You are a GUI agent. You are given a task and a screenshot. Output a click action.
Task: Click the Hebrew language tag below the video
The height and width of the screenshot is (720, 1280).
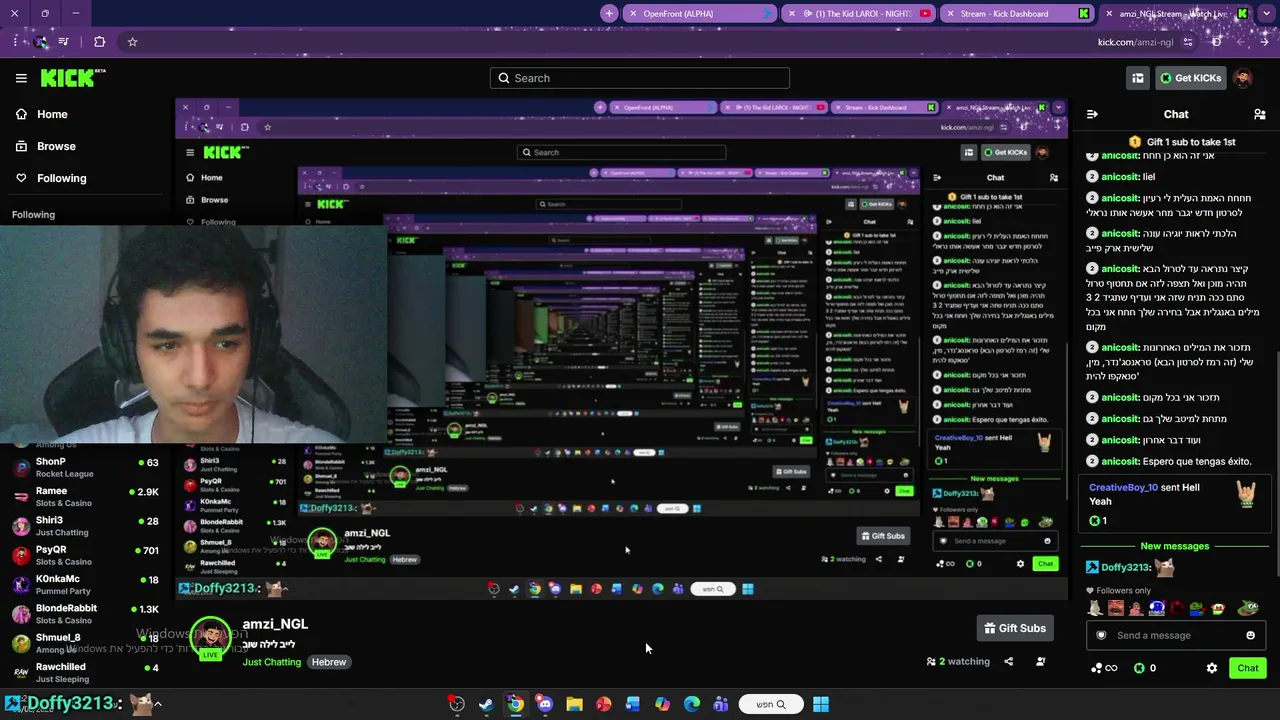[328, 662]
